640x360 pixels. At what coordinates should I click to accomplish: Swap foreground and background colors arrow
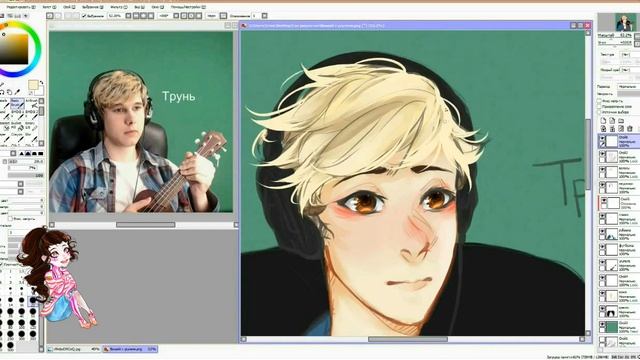[x=42, y=82]
